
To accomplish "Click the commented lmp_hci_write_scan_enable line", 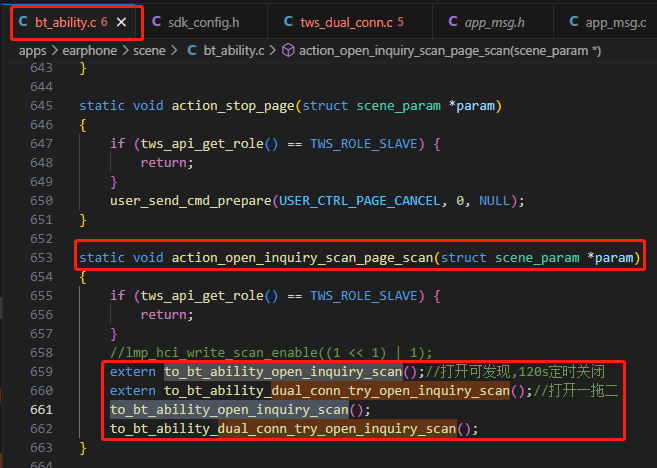I will pyautogui.click(x=271, y=353).
